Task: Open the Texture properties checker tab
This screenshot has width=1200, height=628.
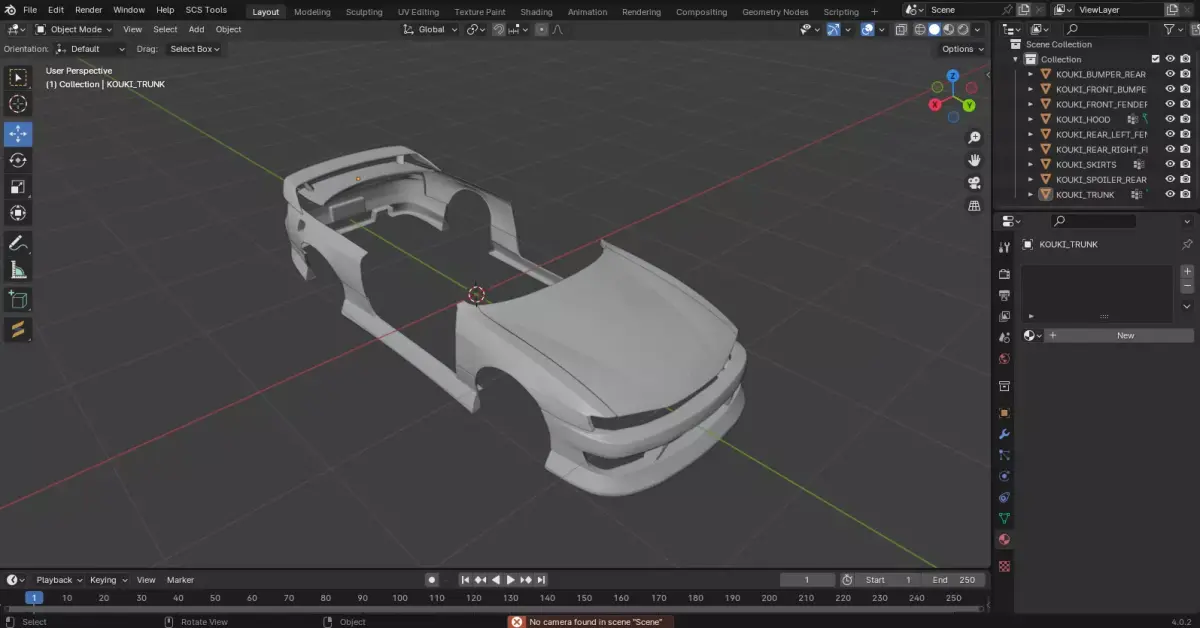Action: pos(1004,566)
